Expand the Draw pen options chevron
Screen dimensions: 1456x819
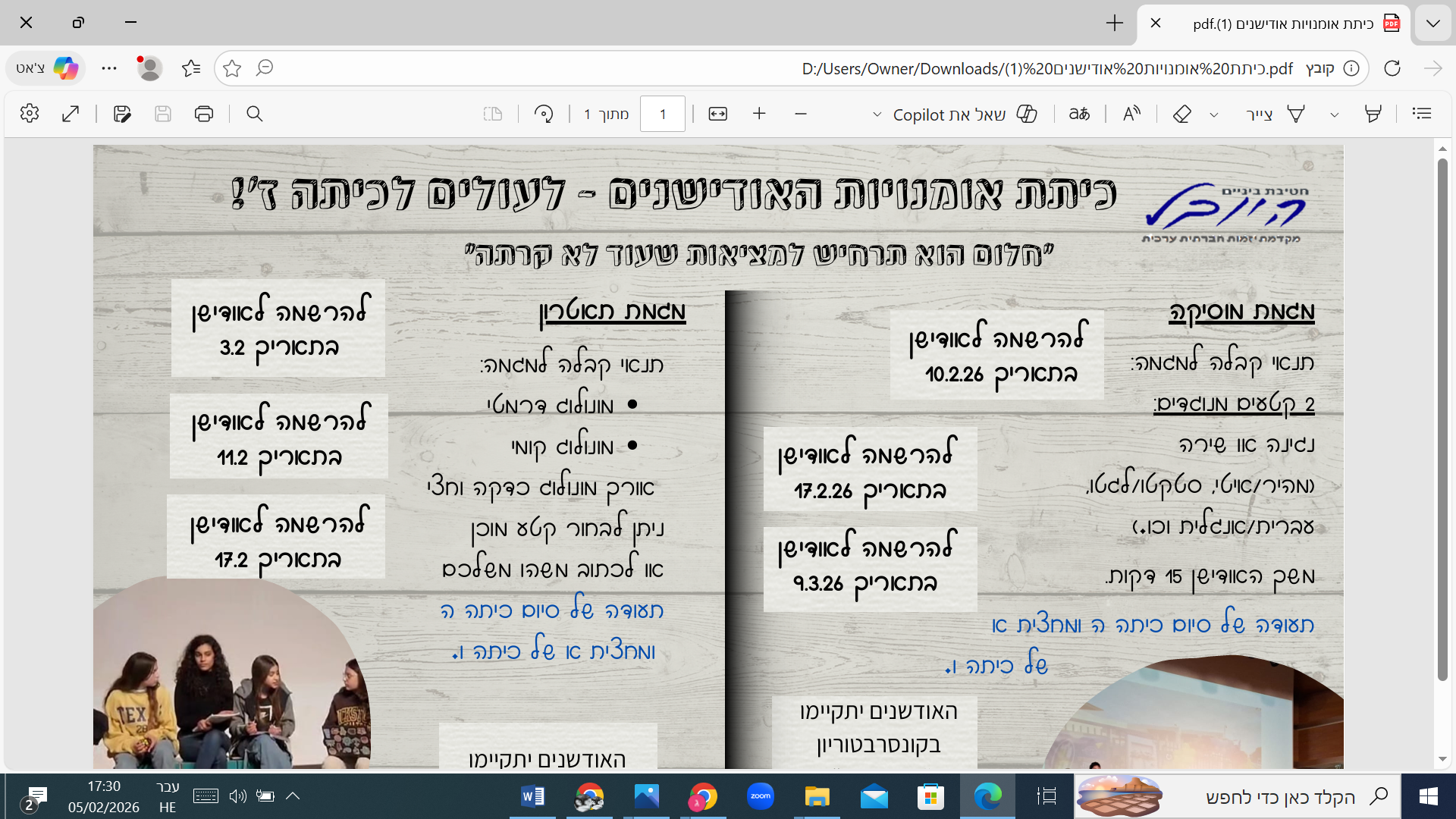point(1335,114)
